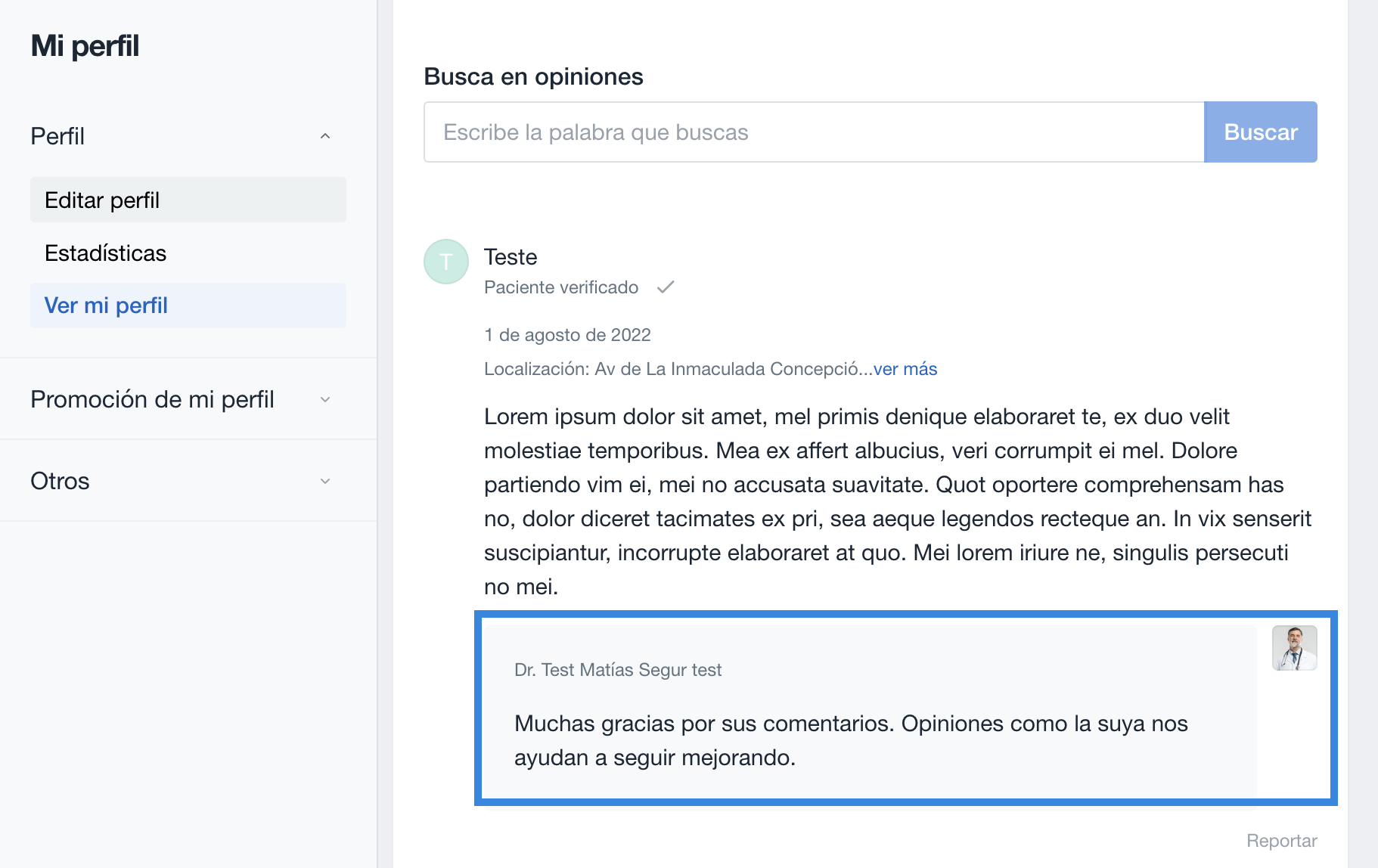Click the Mi perfil heading
The height and width of the screenshot is (868, 1378).
click(84, 45)
